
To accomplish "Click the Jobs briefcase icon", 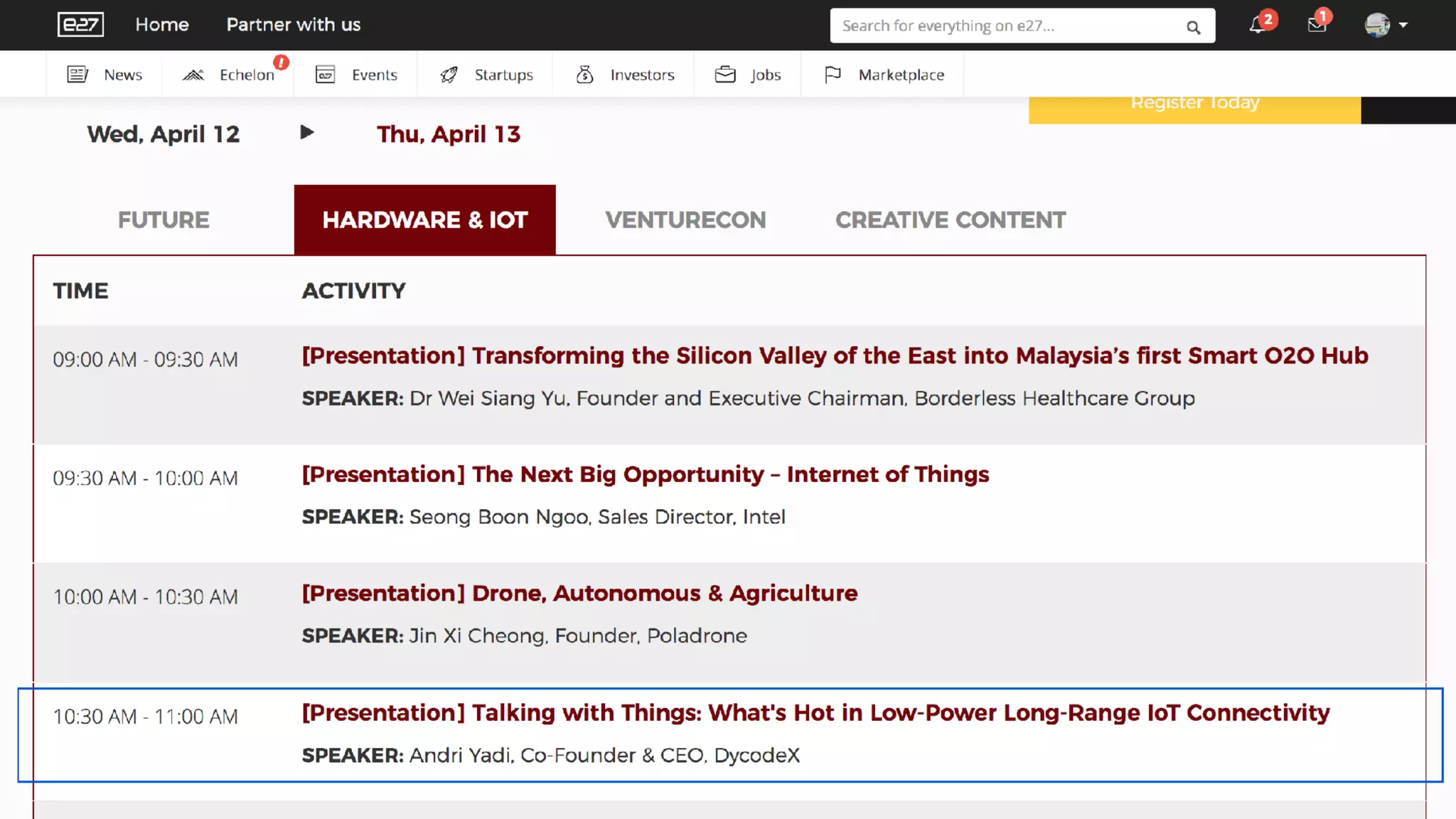I will [724, 75].
